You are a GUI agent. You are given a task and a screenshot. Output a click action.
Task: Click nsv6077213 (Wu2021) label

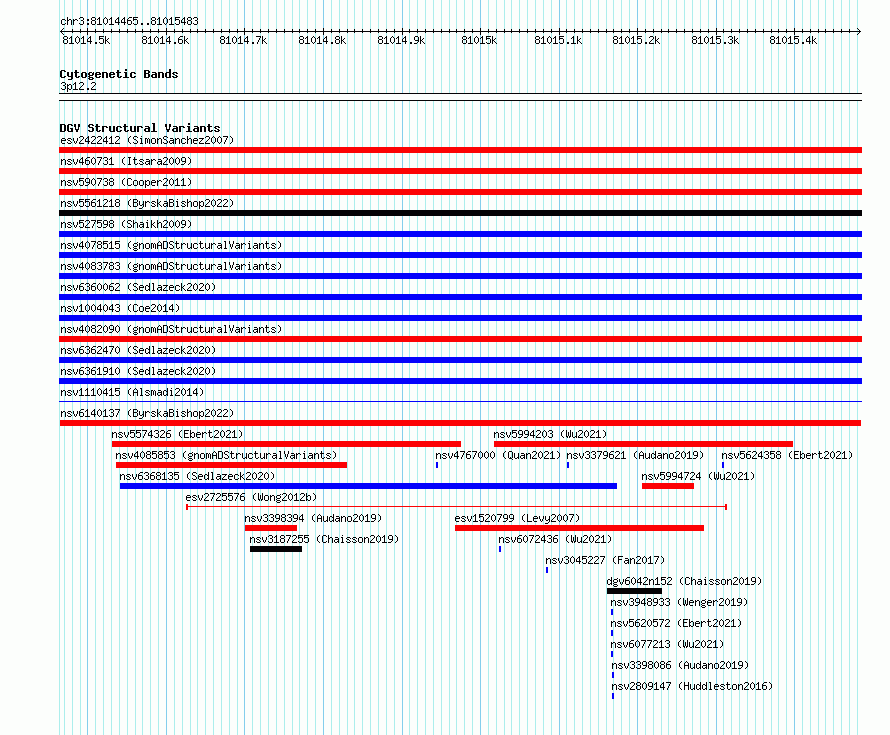pyautogui.click(x=667, y=644)
